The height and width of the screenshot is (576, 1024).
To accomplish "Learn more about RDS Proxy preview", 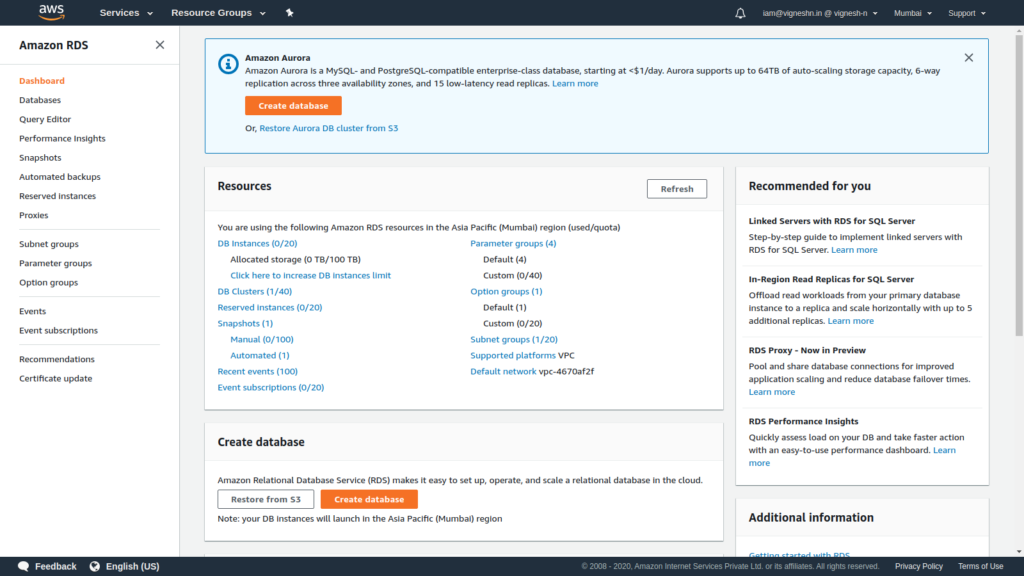I will [x=771, y=392].
